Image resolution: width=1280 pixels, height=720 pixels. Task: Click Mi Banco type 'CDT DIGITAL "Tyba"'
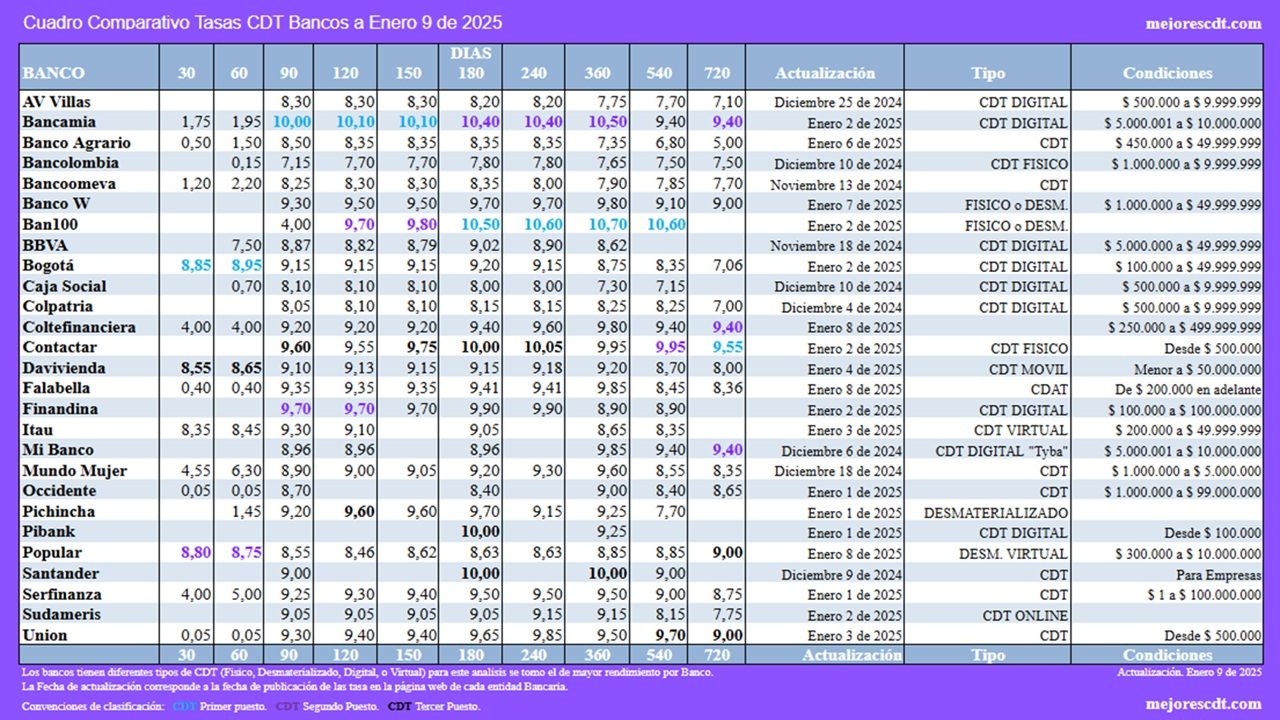[x=1002, y=451]
